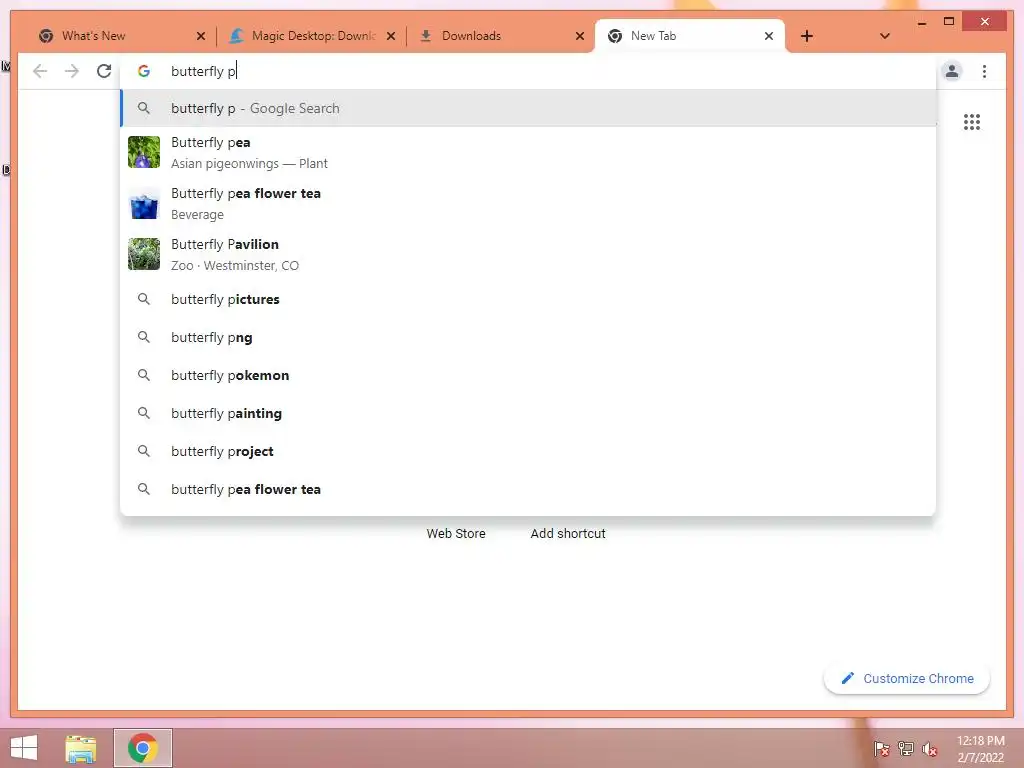Click the muted volume tray icon
This screenshot has height=768, width=1024.
929,749
